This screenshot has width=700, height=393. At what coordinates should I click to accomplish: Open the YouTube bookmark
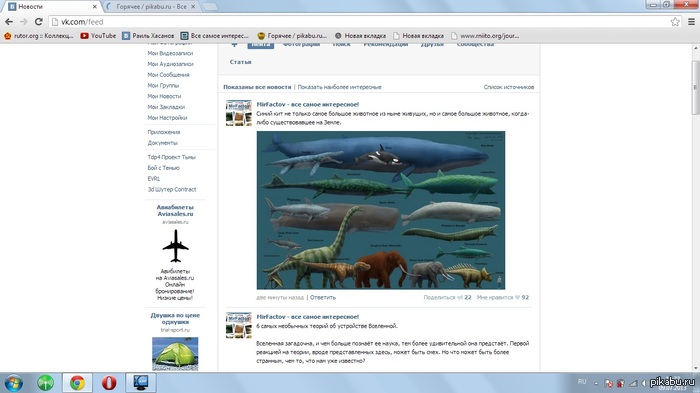98,36
